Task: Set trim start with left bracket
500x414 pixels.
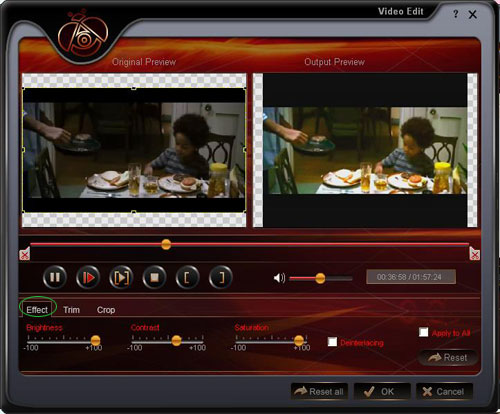Action: coord(187,277)
